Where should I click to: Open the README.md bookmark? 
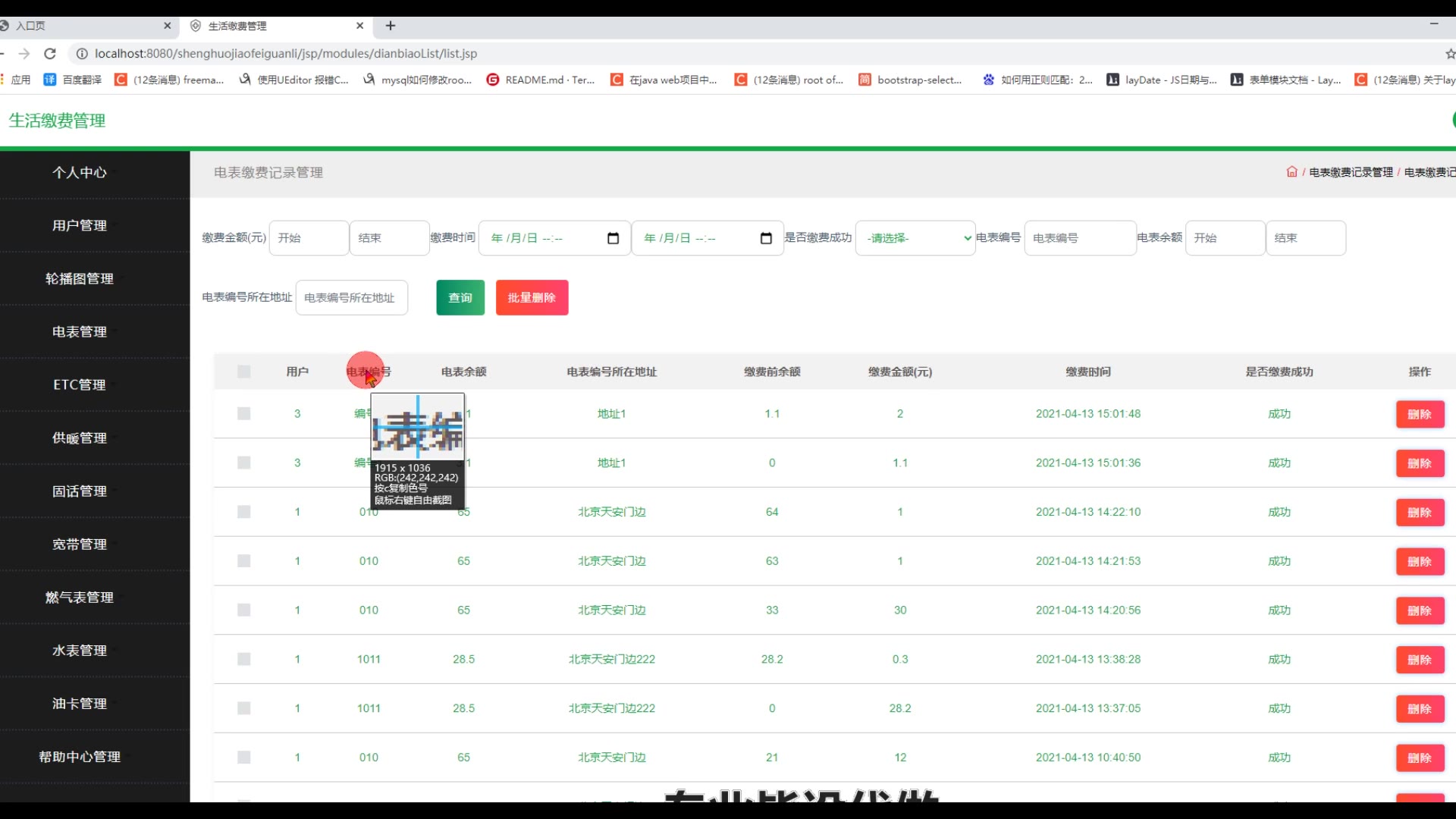click(541, 80)
